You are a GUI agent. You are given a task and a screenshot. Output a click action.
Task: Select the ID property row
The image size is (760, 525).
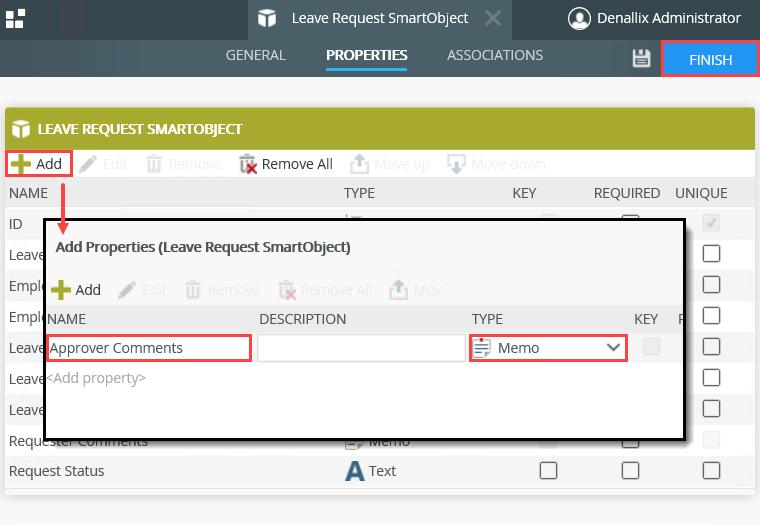[16, 224]
